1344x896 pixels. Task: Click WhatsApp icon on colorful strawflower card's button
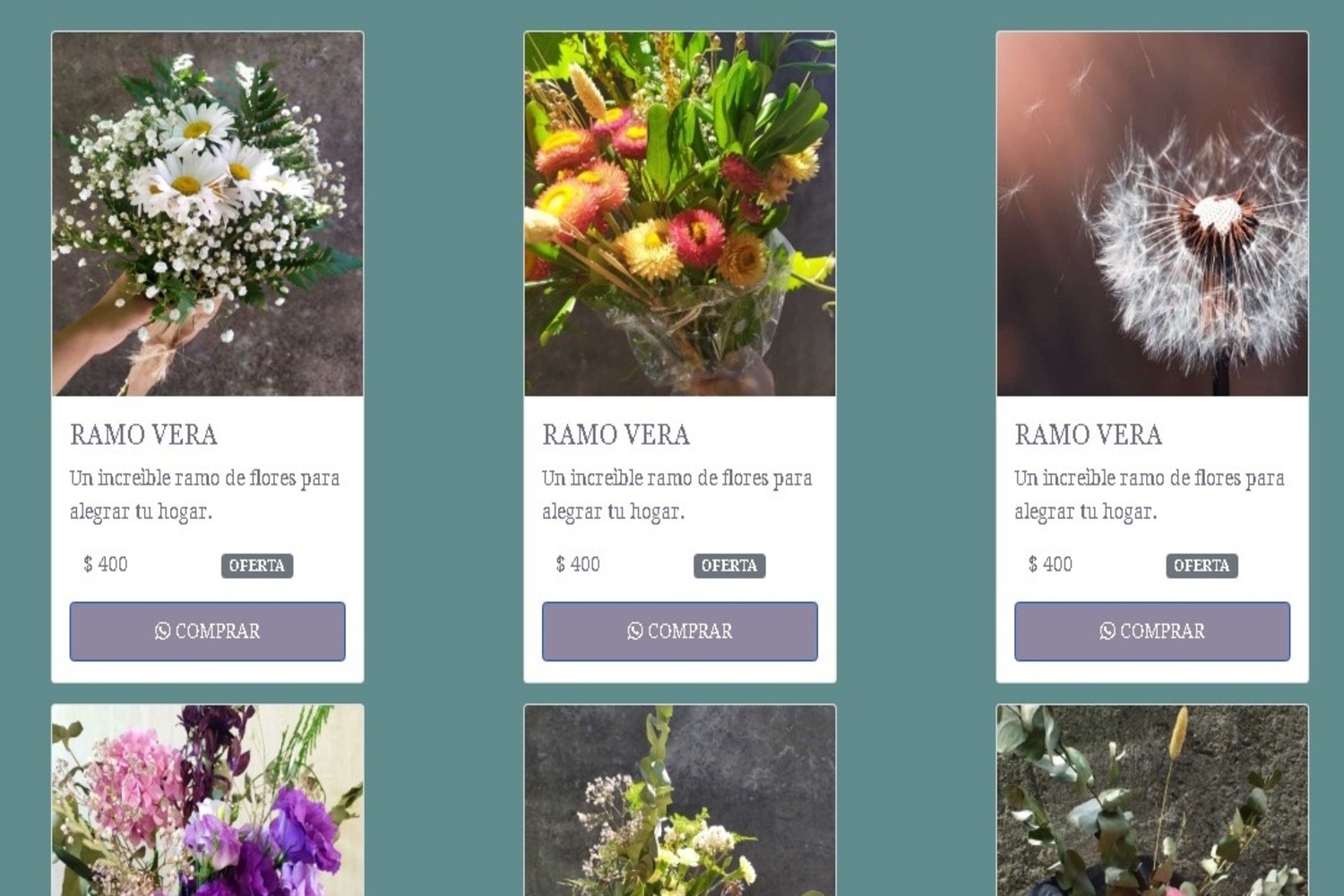click(x=635, y=632)
